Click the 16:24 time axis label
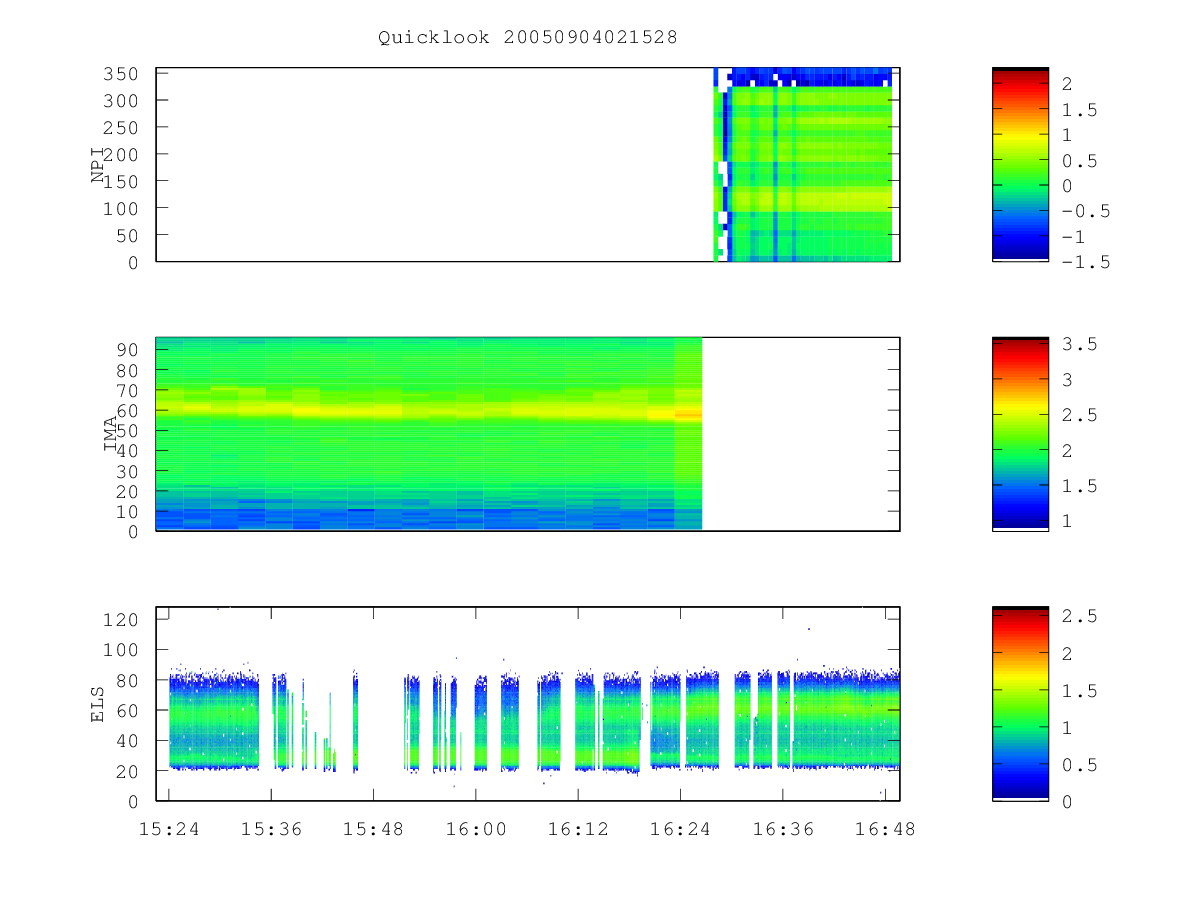The height and width of the screenshot is (900, 1200). (680, 829)
